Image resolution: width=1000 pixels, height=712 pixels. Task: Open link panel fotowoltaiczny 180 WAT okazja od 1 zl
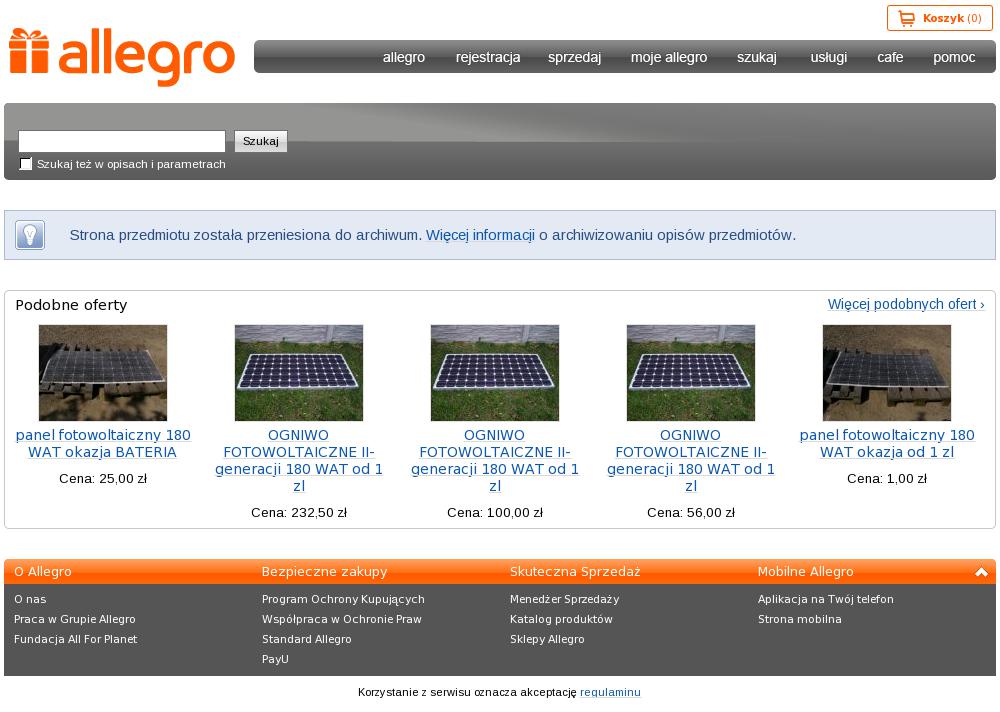(x=886, y=443)
